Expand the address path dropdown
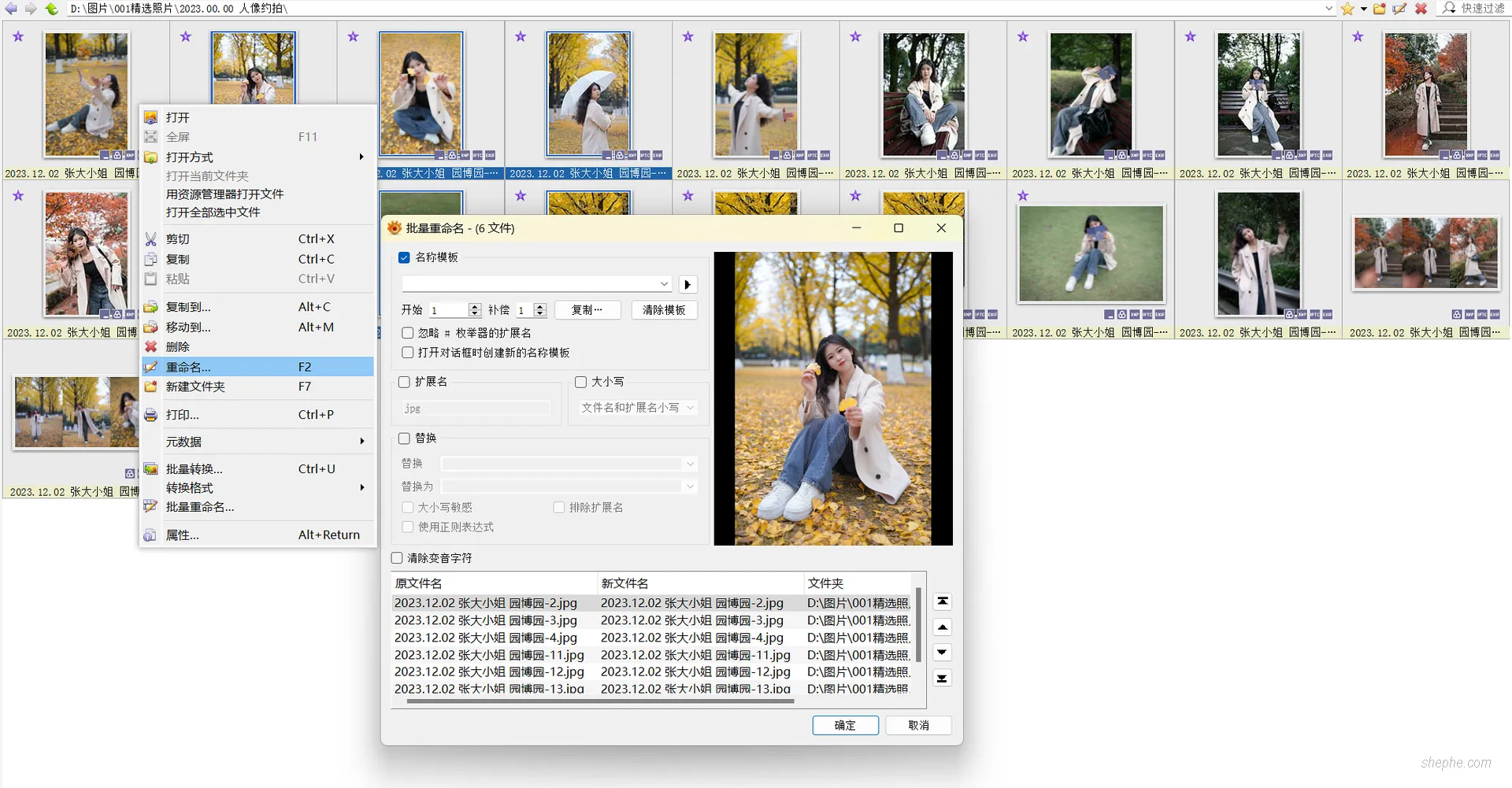Viewport: 1512px width, 788px height. coord(1329,9)
